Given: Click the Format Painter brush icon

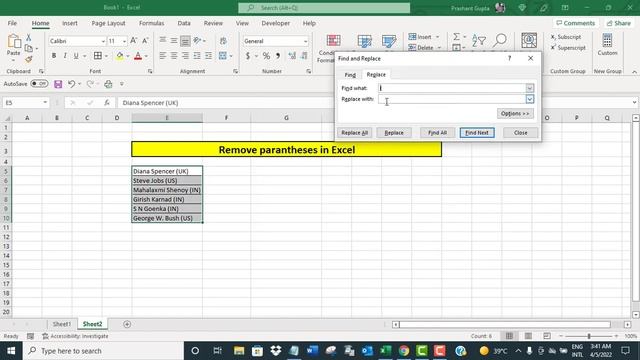Looking at the screenshot, I should tap(29, 59).
